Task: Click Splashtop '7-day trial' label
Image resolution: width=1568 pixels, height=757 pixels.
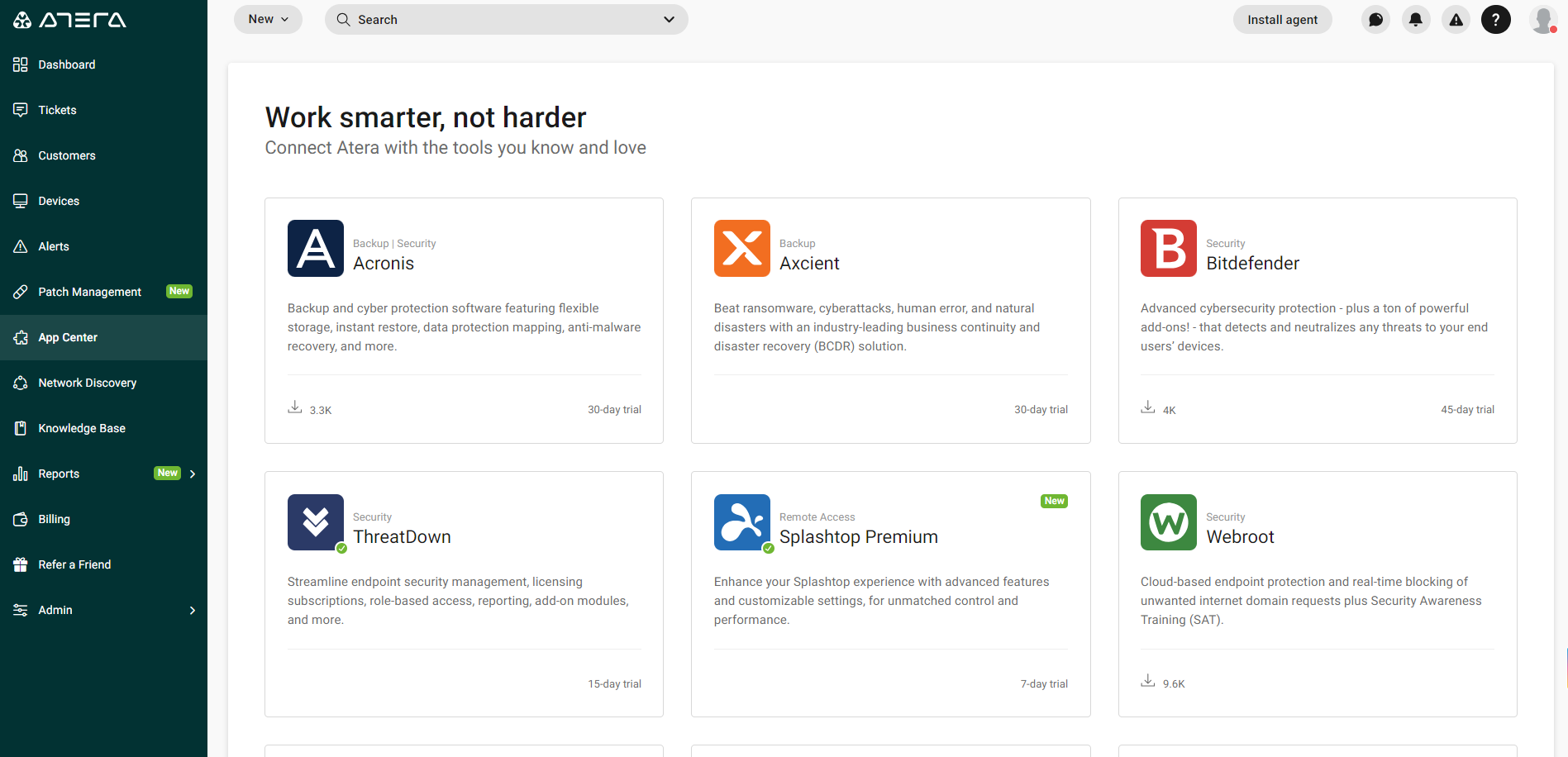Action: (1044, 684)
